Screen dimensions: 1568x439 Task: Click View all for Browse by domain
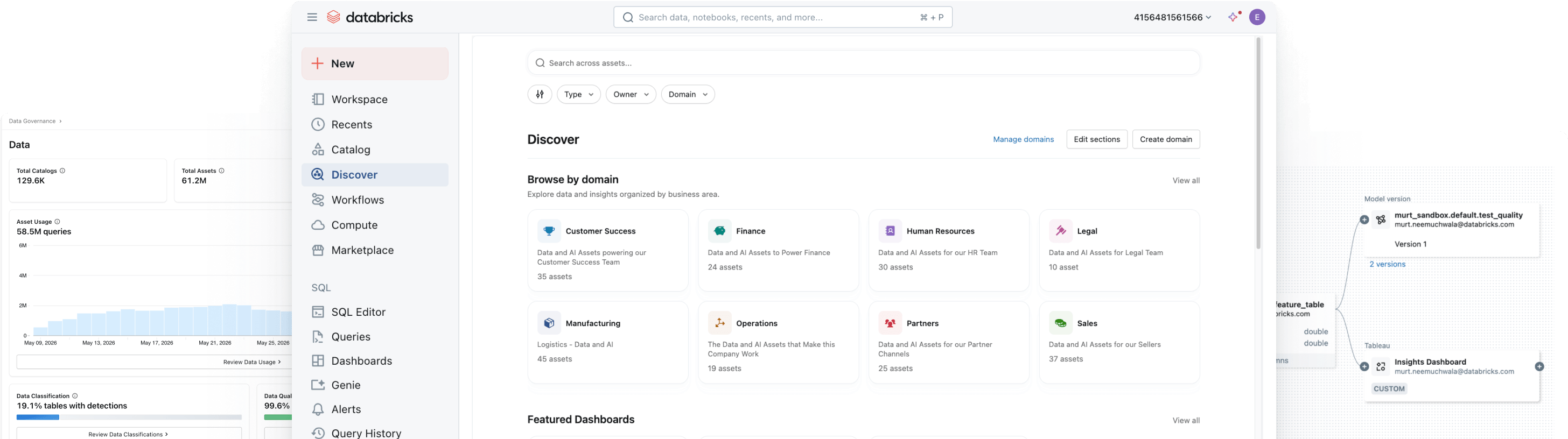(x=1186, y=181)
